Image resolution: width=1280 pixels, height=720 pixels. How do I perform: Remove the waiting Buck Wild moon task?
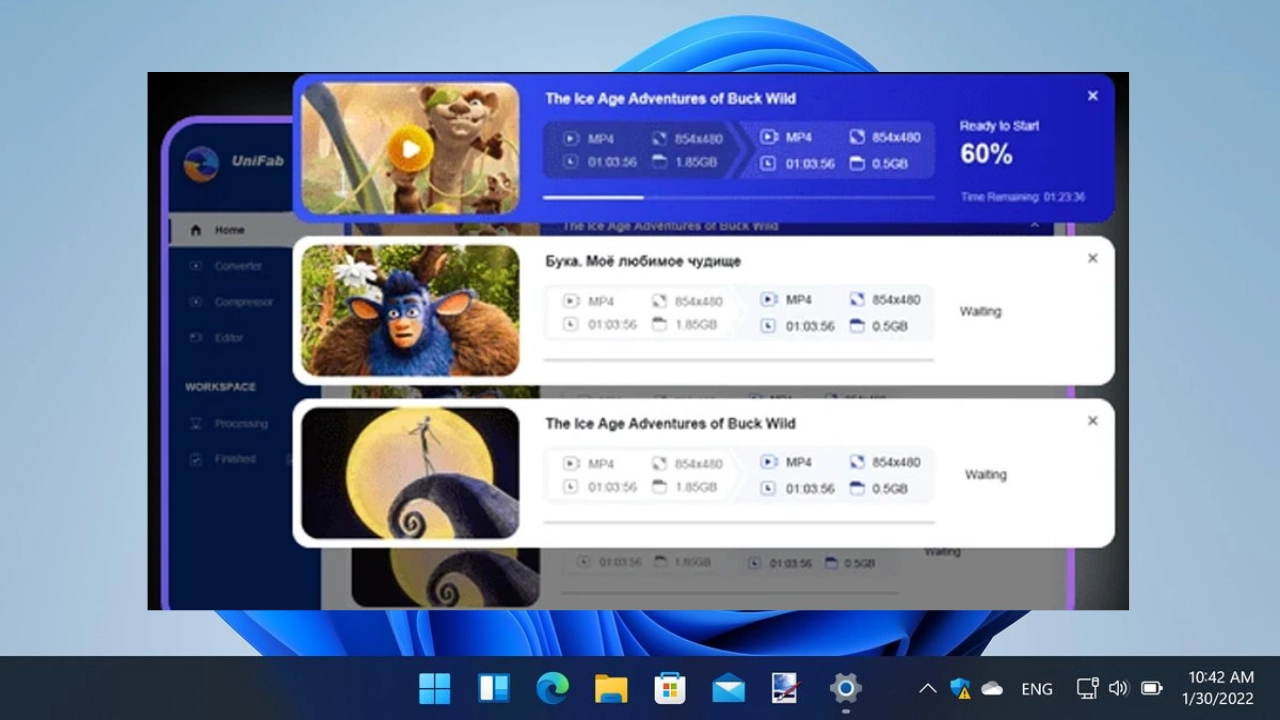(x=1092, y=421)
